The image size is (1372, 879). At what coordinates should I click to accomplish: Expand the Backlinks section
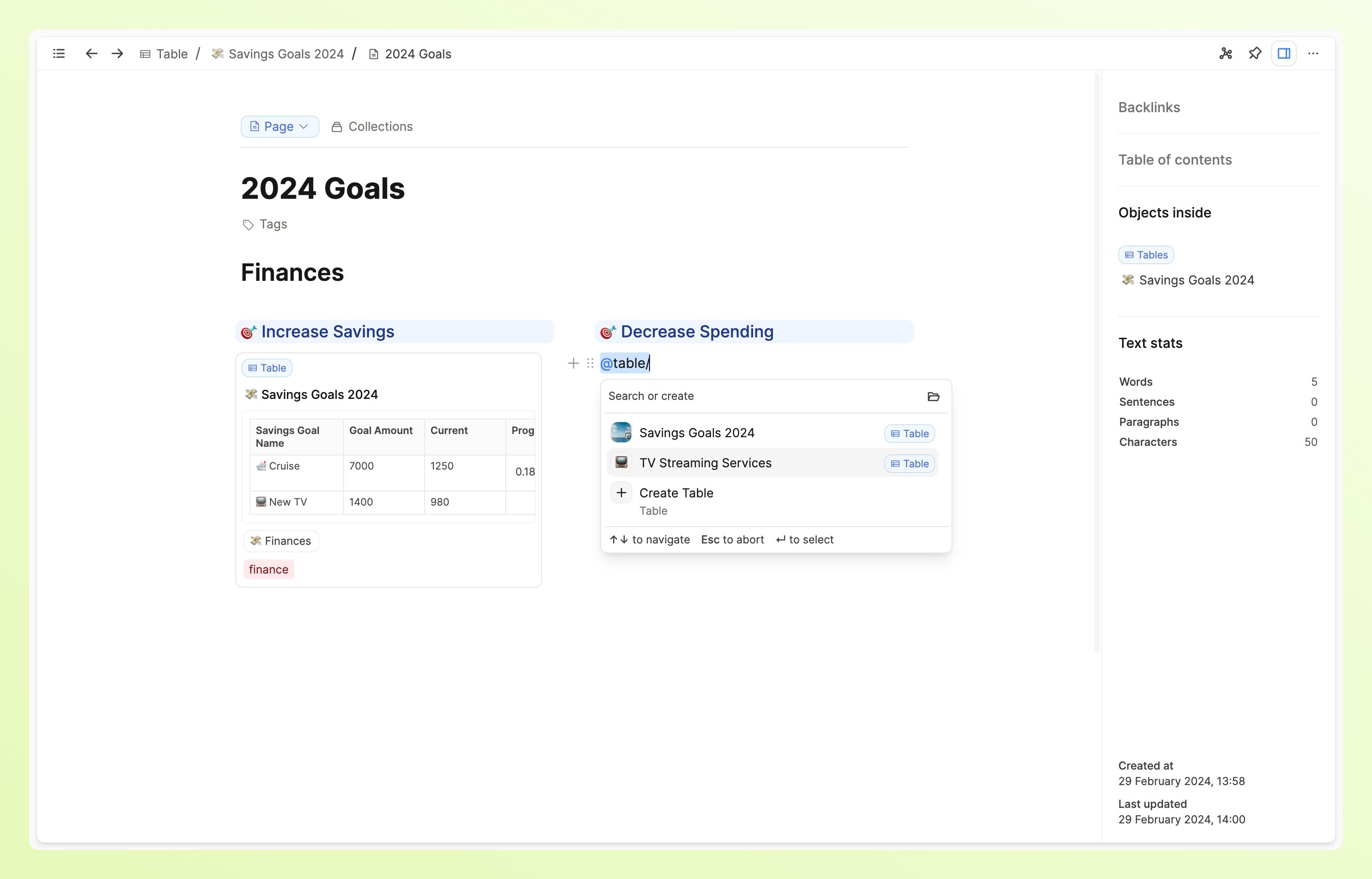pyautogui.click(x=1149, y=107)
